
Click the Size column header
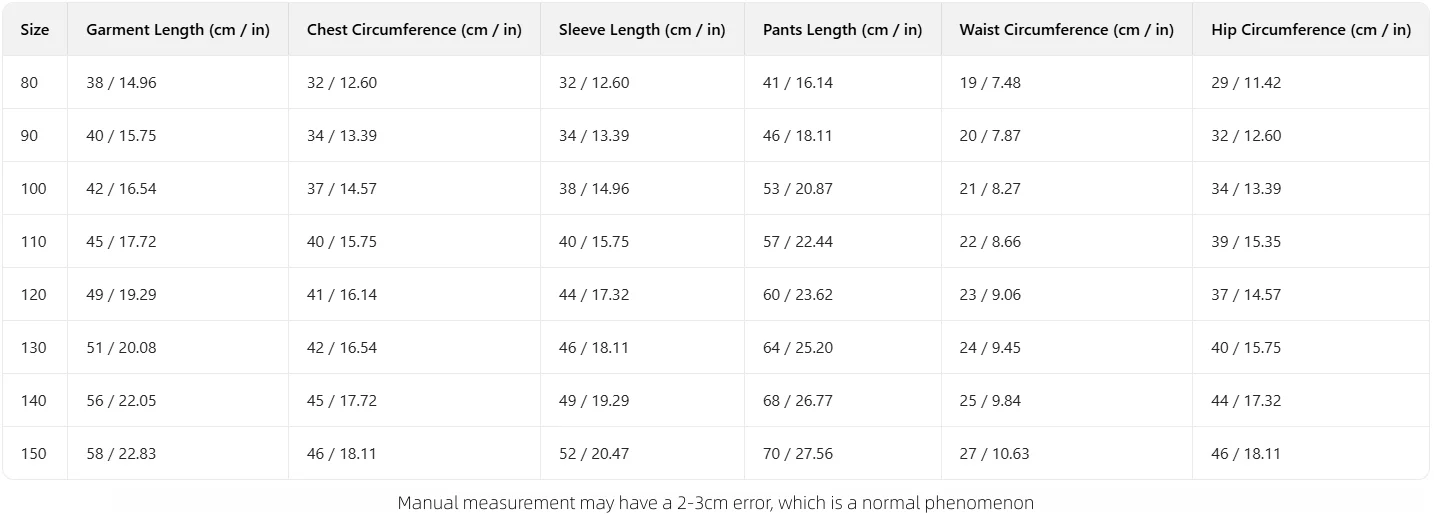35,30
